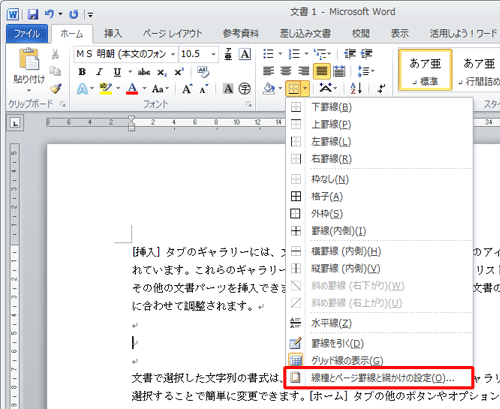Customize Quick Access Toolbar dropdown

[x=90, y=14]
